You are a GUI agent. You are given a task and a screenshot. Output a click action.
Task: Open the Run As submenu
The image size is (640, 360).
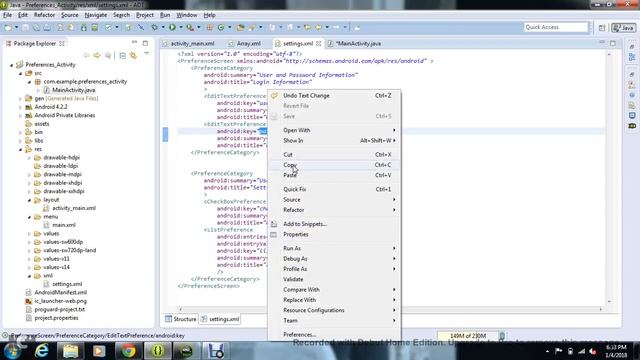[x=334, y=248]
